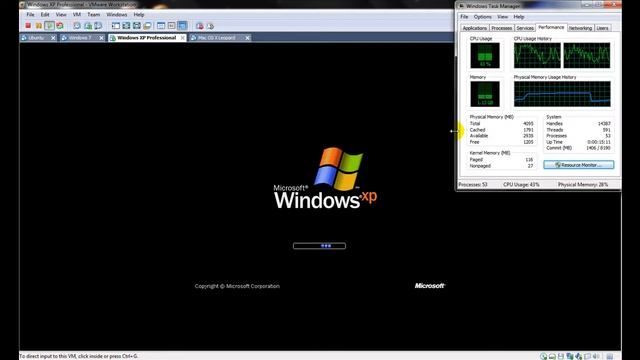Switch to the Processes tab in Task Manager
This screenshot has height=360, width=640.
502,28
